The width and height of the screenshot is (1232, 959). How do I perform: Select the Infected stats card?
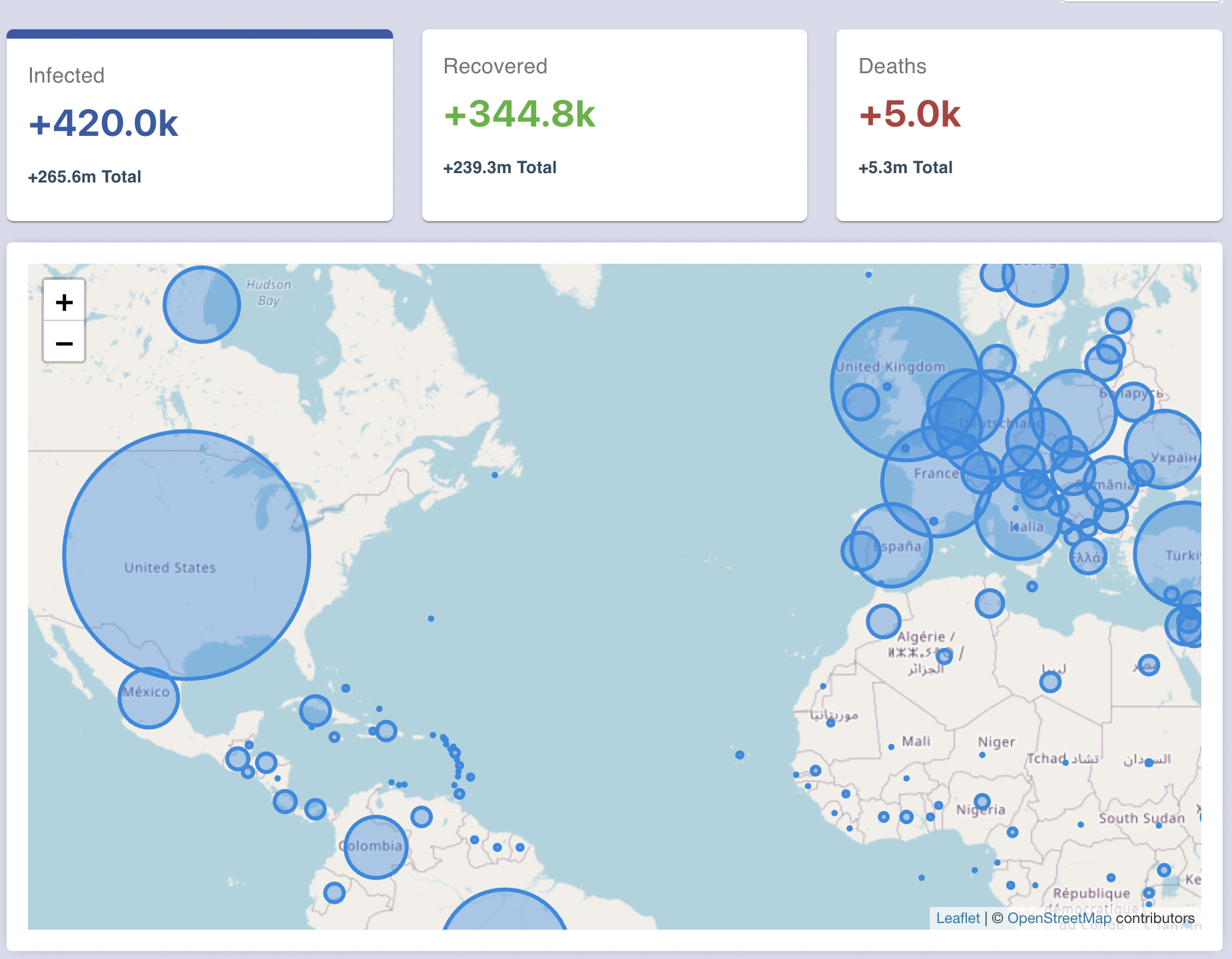point(200,125)
